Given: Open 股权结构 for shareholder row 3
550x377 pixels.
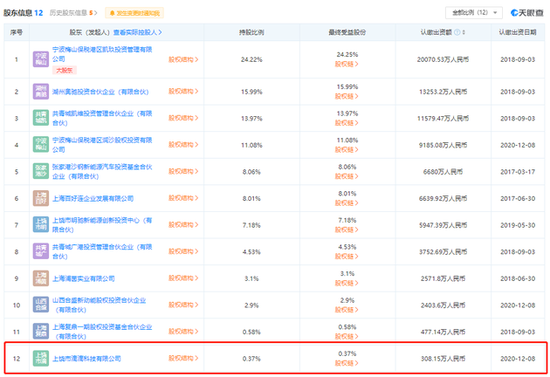Looking at the screenshot, I should [183, 118].
